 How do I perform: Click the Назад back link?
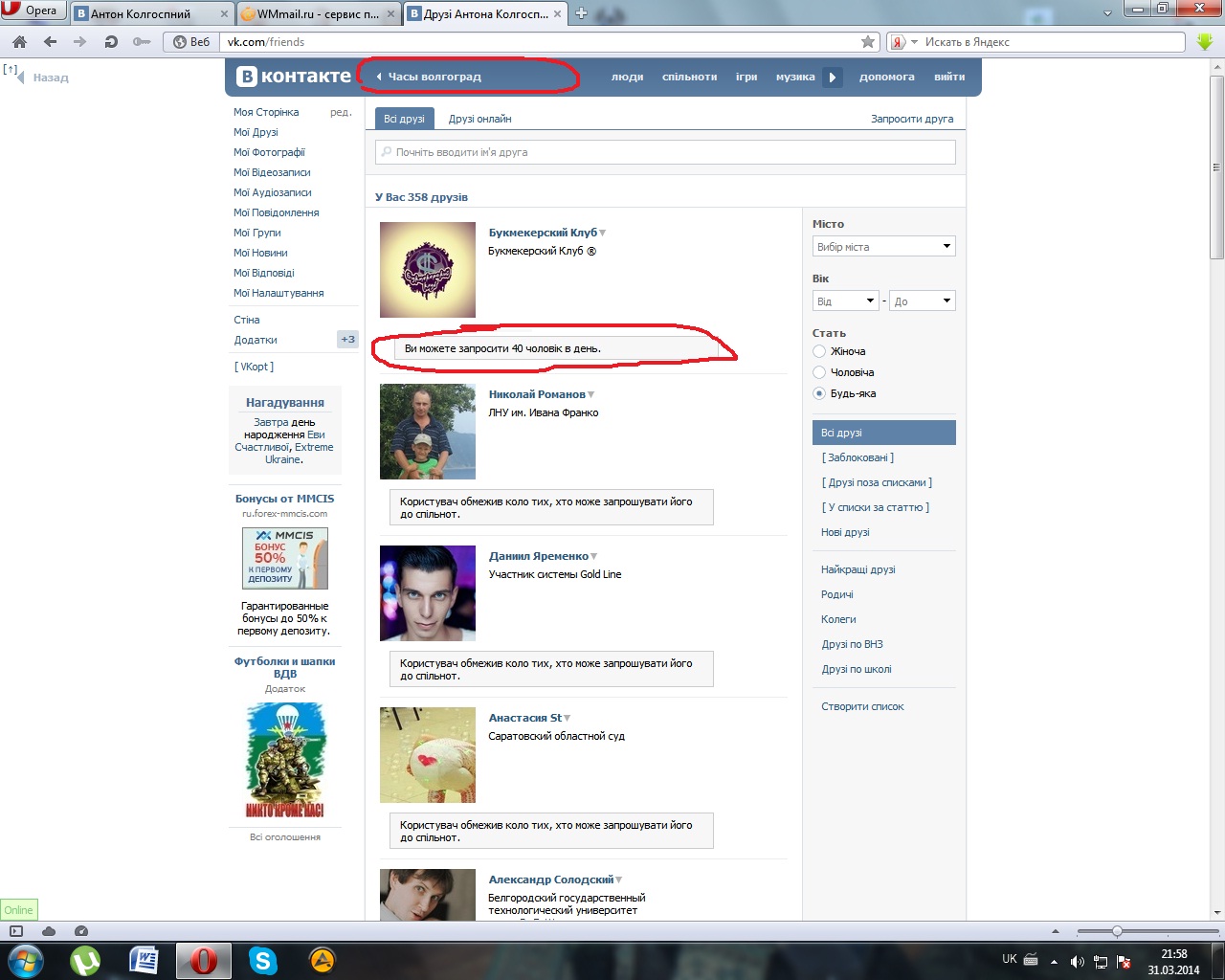click(x=51, y=78)
